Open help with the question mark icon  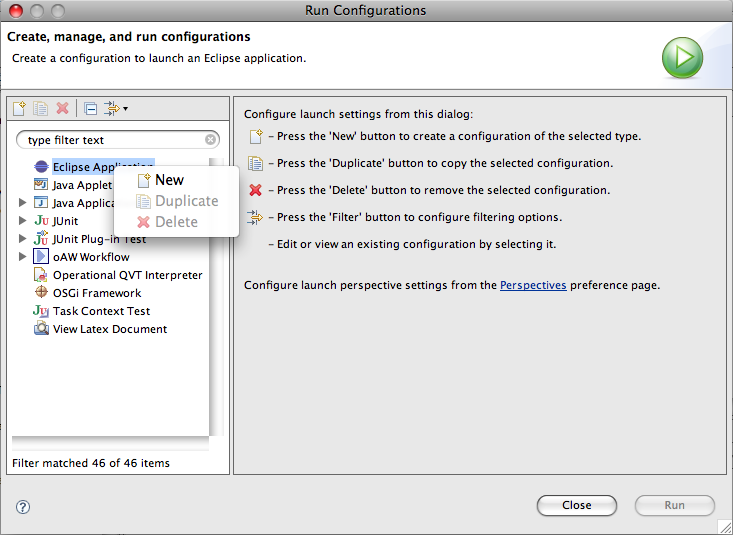[22, 507]
